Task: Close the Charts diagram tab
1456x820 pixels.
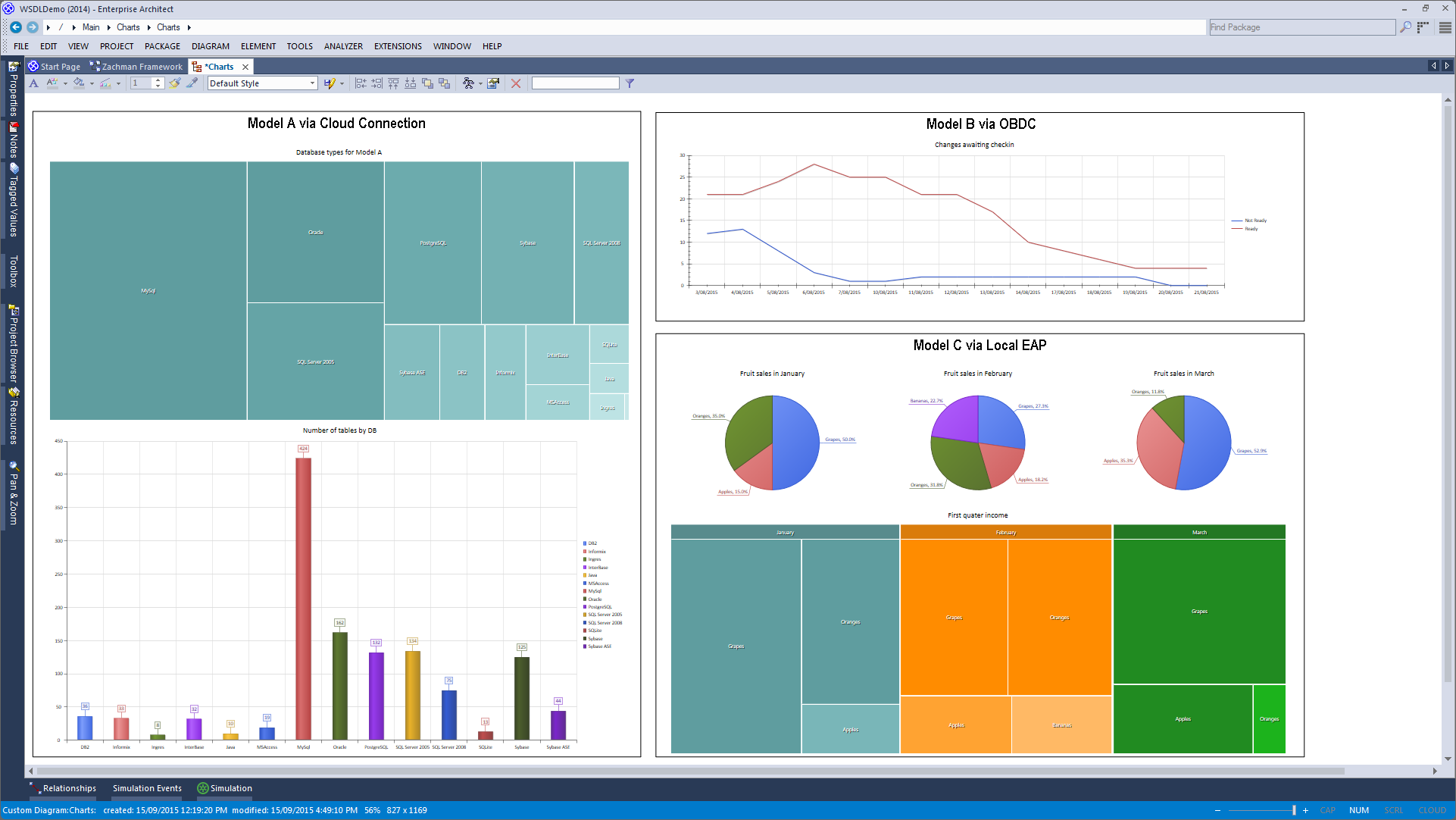Action: (245, 67)
